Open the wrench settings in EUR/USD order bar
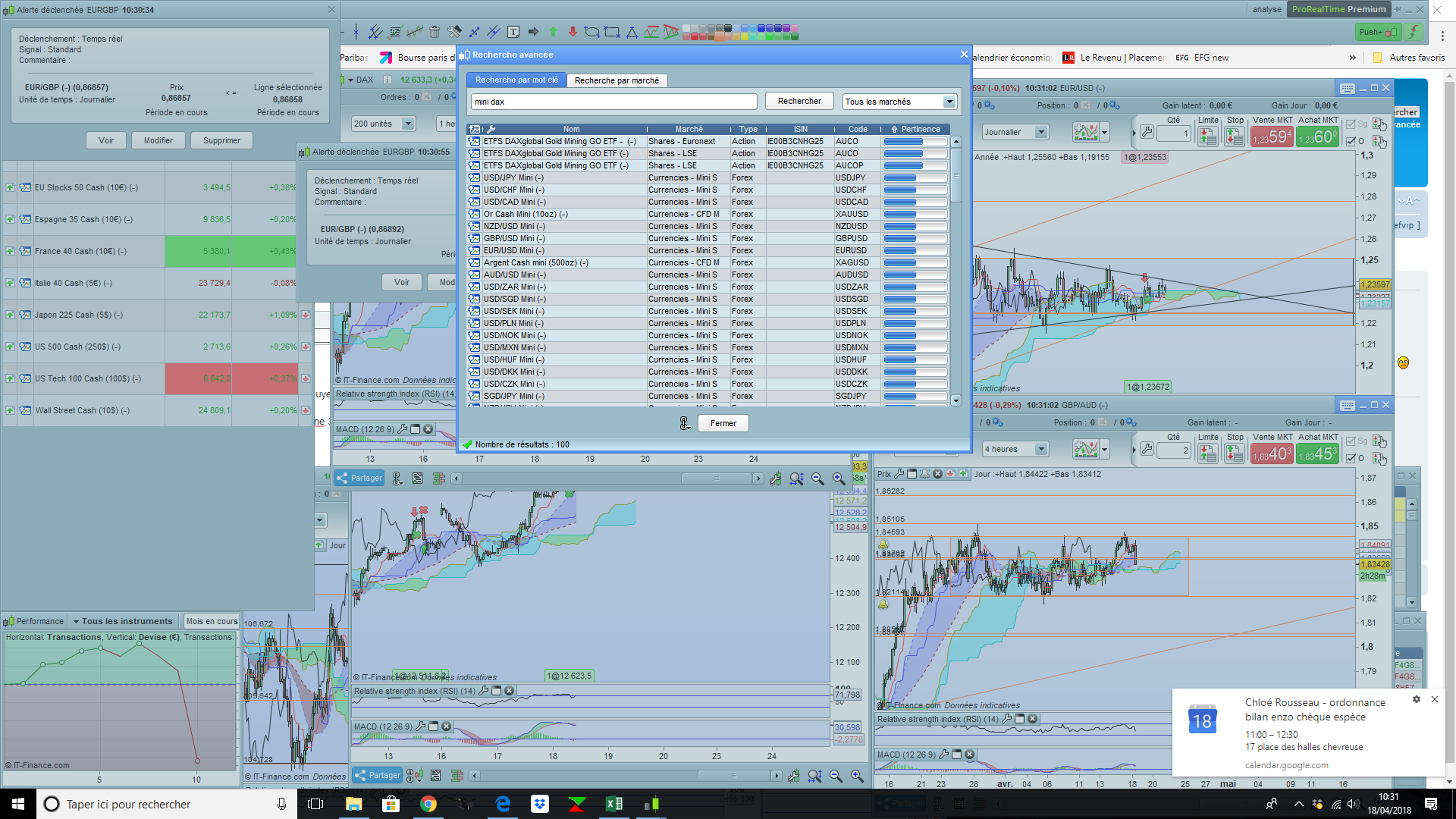The height and width of the screenshot is (819, 1456). coord(1147,133)
